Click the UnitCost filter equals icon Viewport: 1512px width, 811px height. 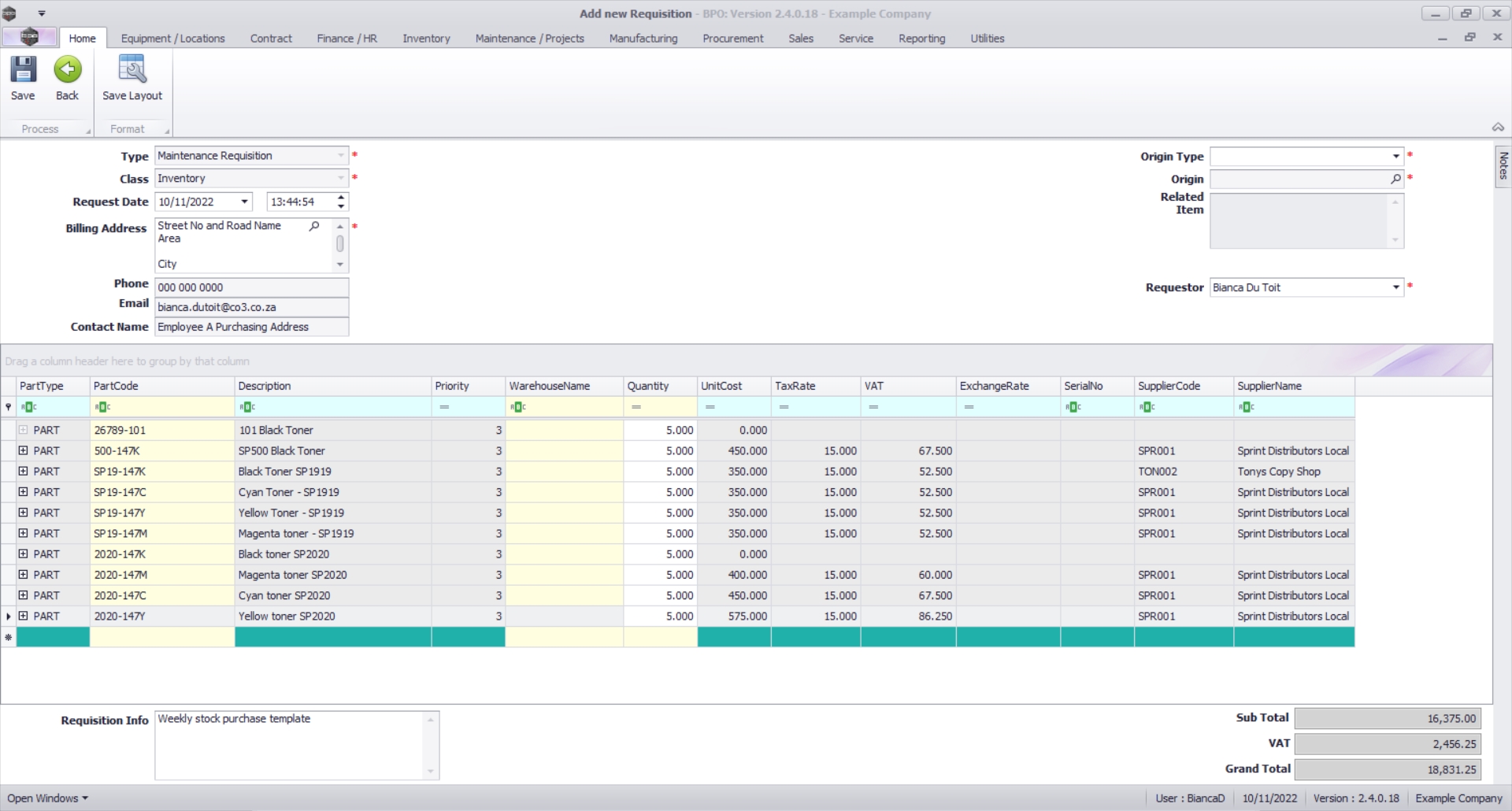click(710, 407)
